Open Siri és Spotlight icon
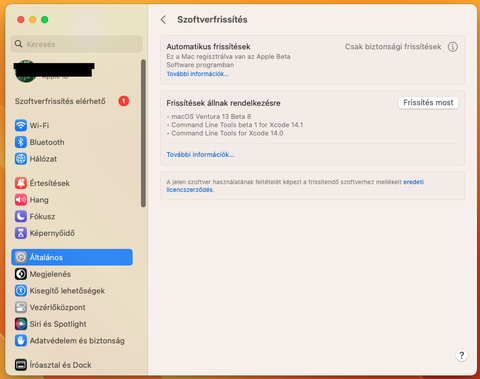480x379 pixels. (x=21, y=324)
